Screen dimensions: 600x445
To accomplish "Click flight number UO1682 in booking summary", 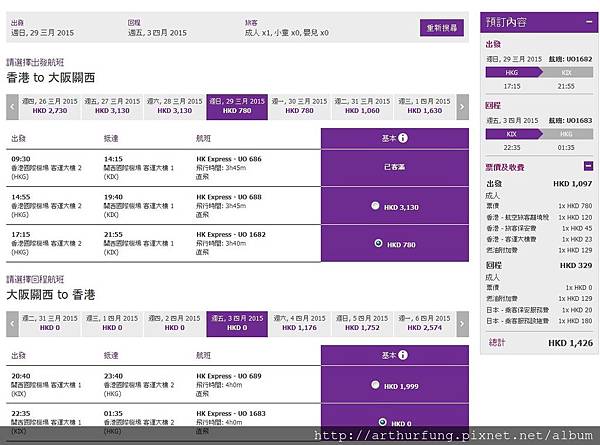I will 579,59.
